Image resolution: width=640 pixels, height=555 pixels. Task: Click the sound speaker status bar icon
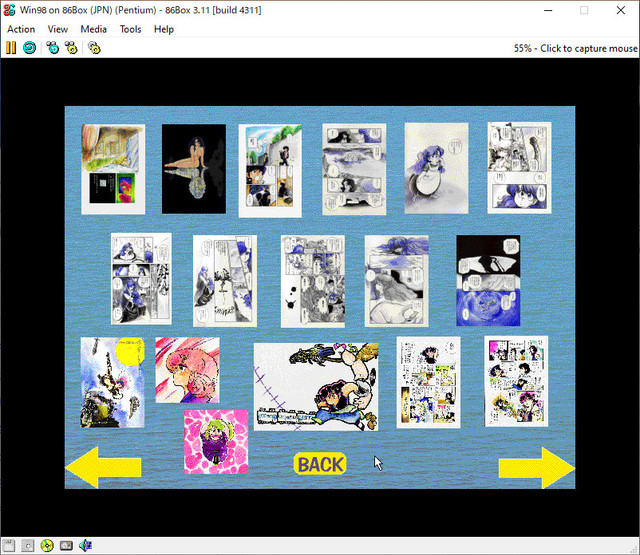(85, 546)
